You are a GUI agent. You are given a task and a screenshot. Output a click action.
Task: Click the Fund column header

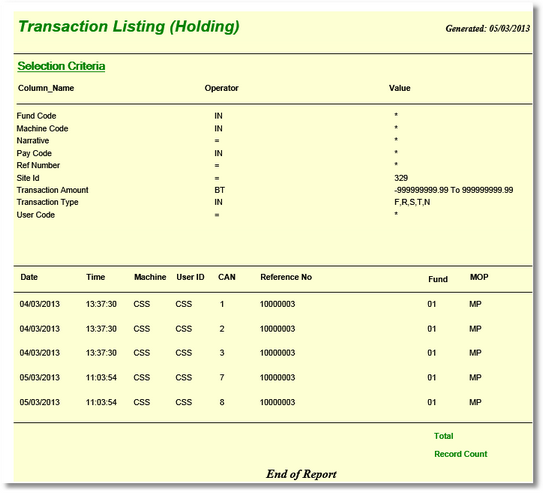438,279
